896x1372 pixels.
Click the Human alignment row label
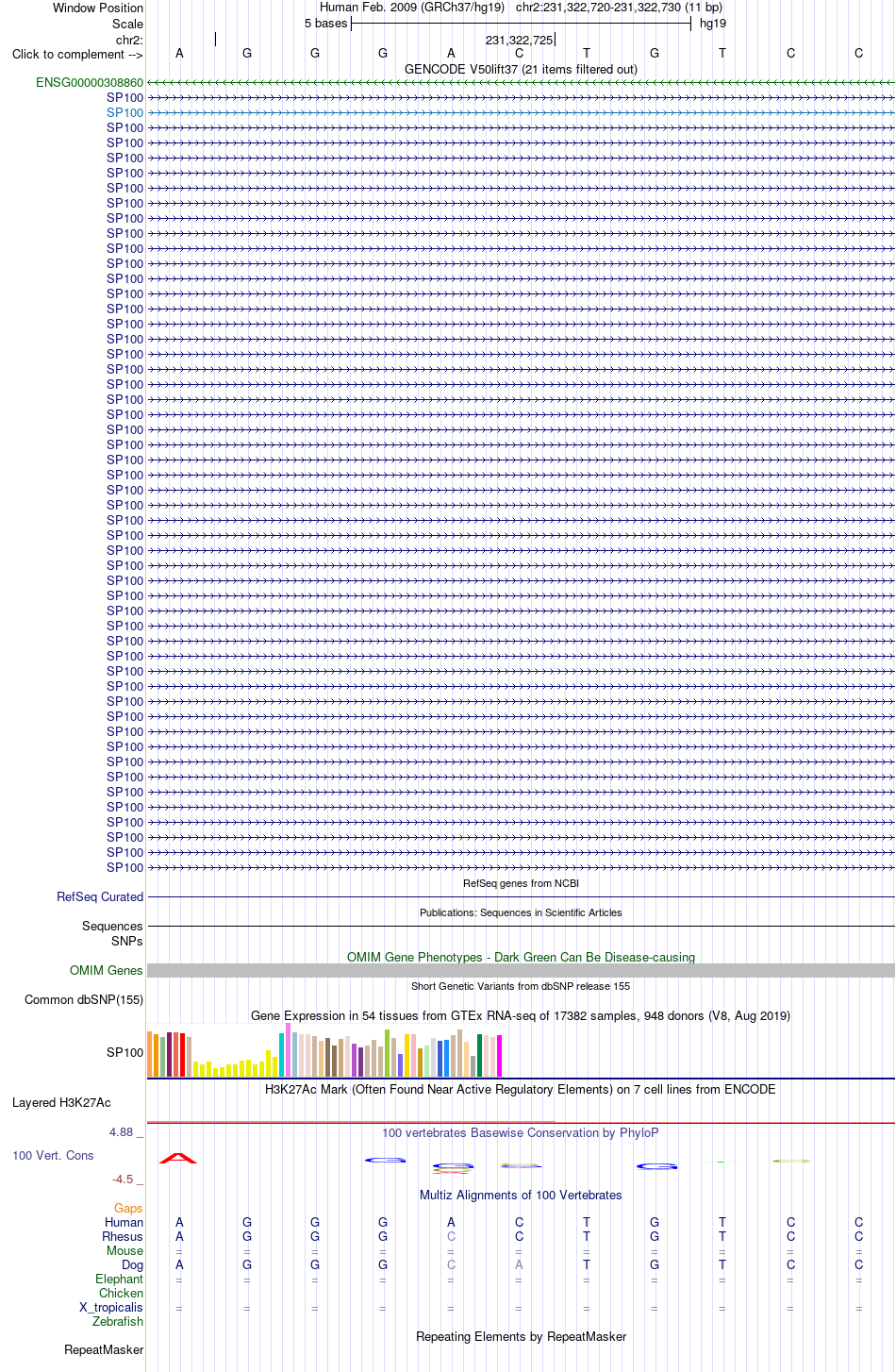124,1223
